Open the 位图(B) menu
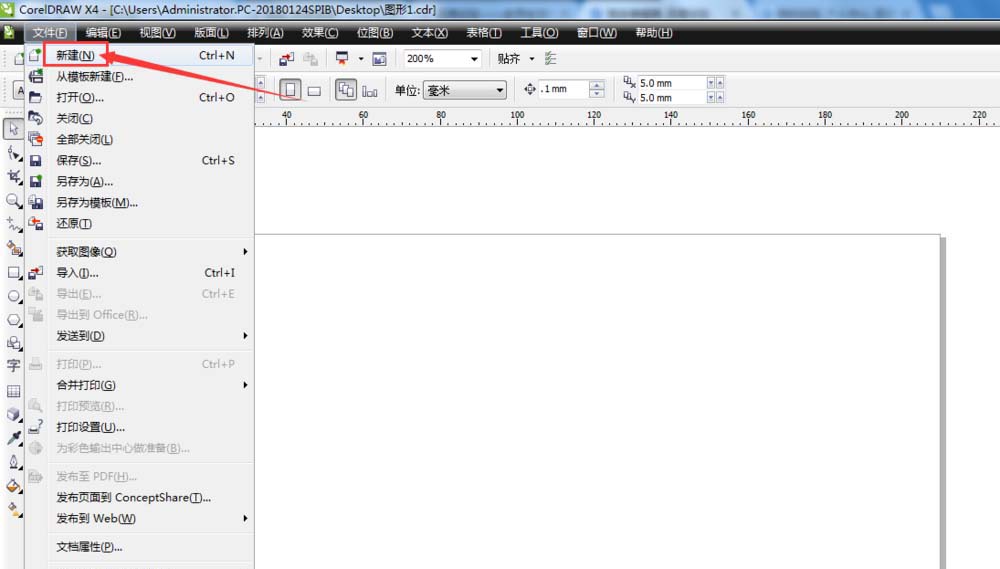 375,33
